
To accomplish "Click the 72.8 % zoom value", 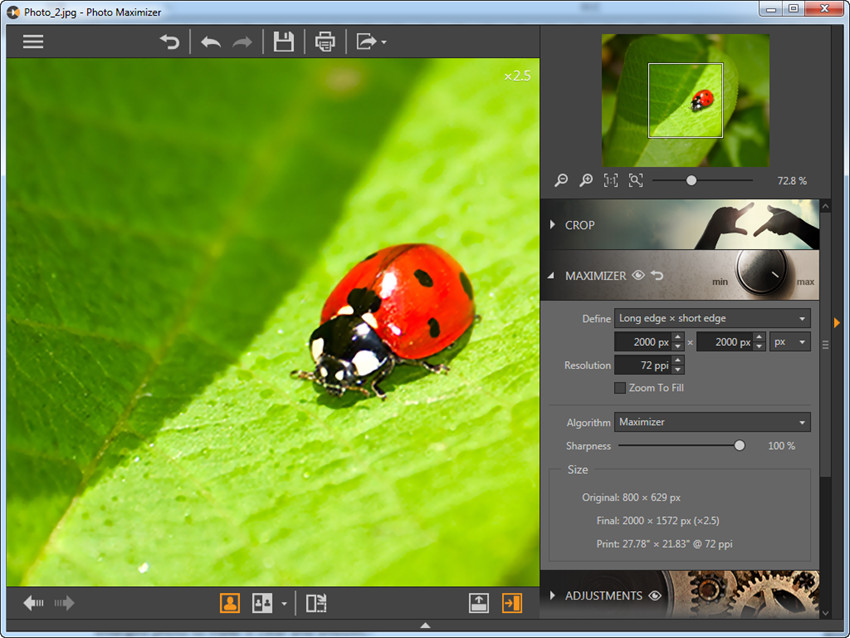I will [x=792, y=181].
